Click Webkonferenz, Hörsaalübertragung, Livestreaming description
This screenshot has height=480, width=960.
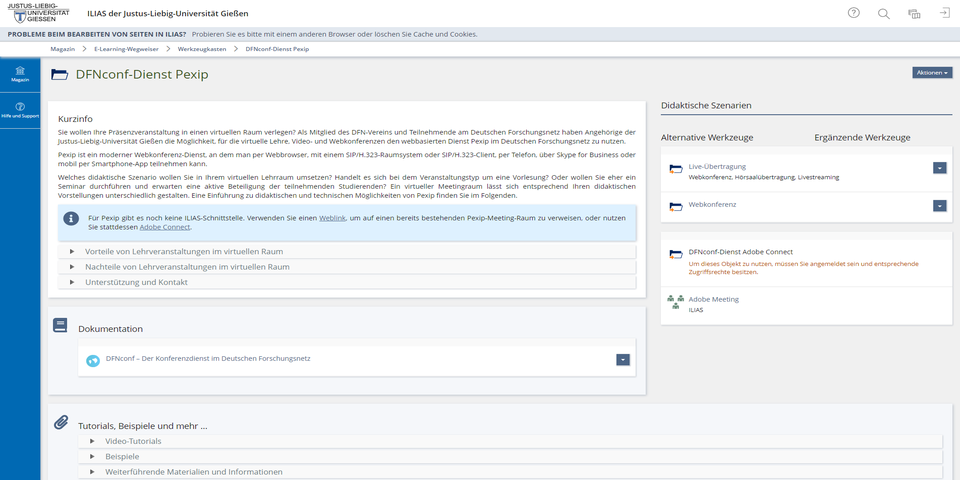click(763, 178)
